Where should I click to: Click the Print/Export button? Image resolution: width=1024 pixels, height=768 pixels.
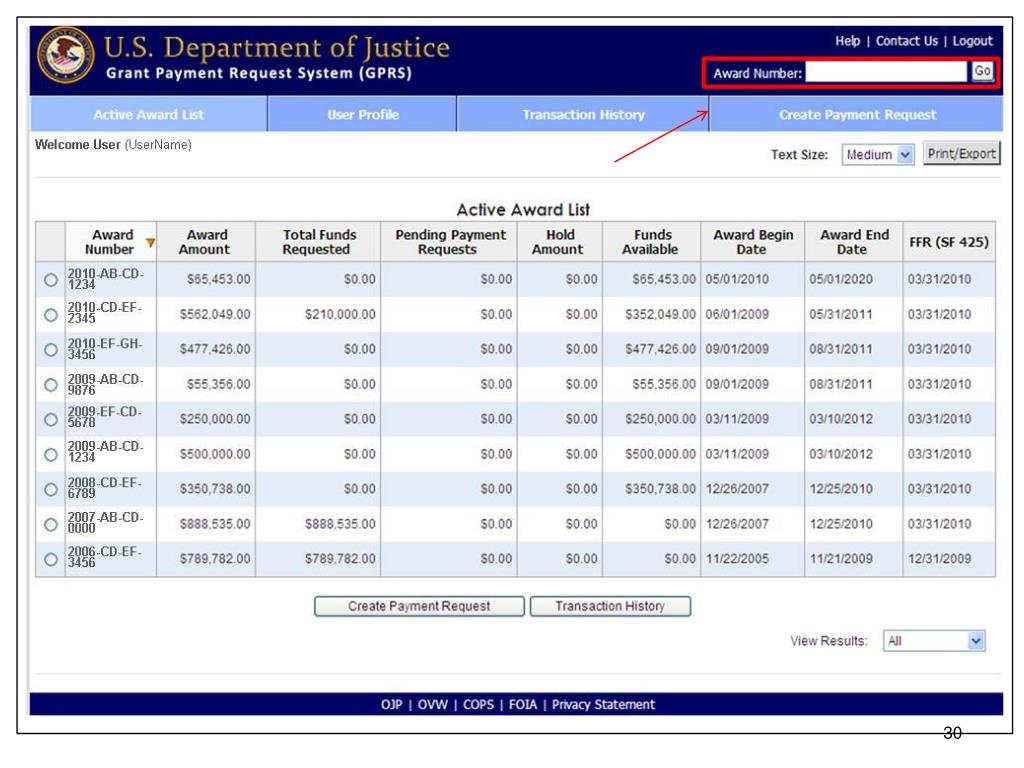click(x=961, y=153)
